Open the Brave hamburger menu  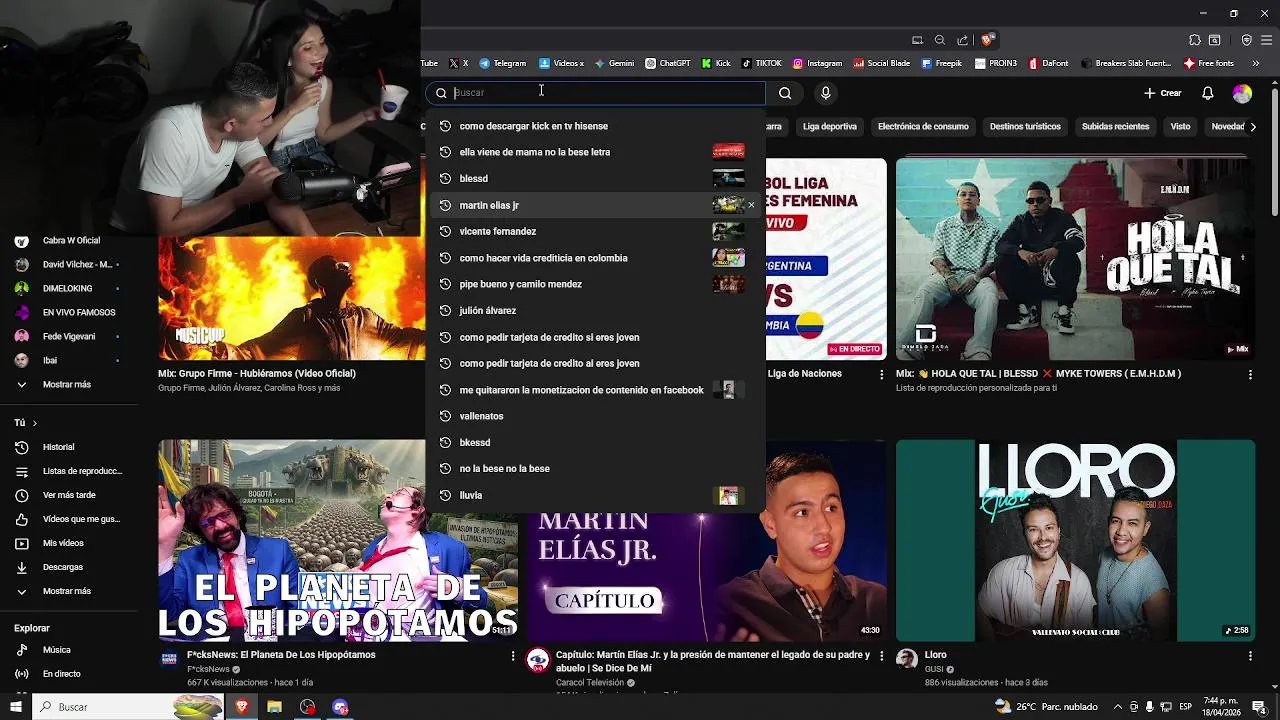click(1265, 40)
